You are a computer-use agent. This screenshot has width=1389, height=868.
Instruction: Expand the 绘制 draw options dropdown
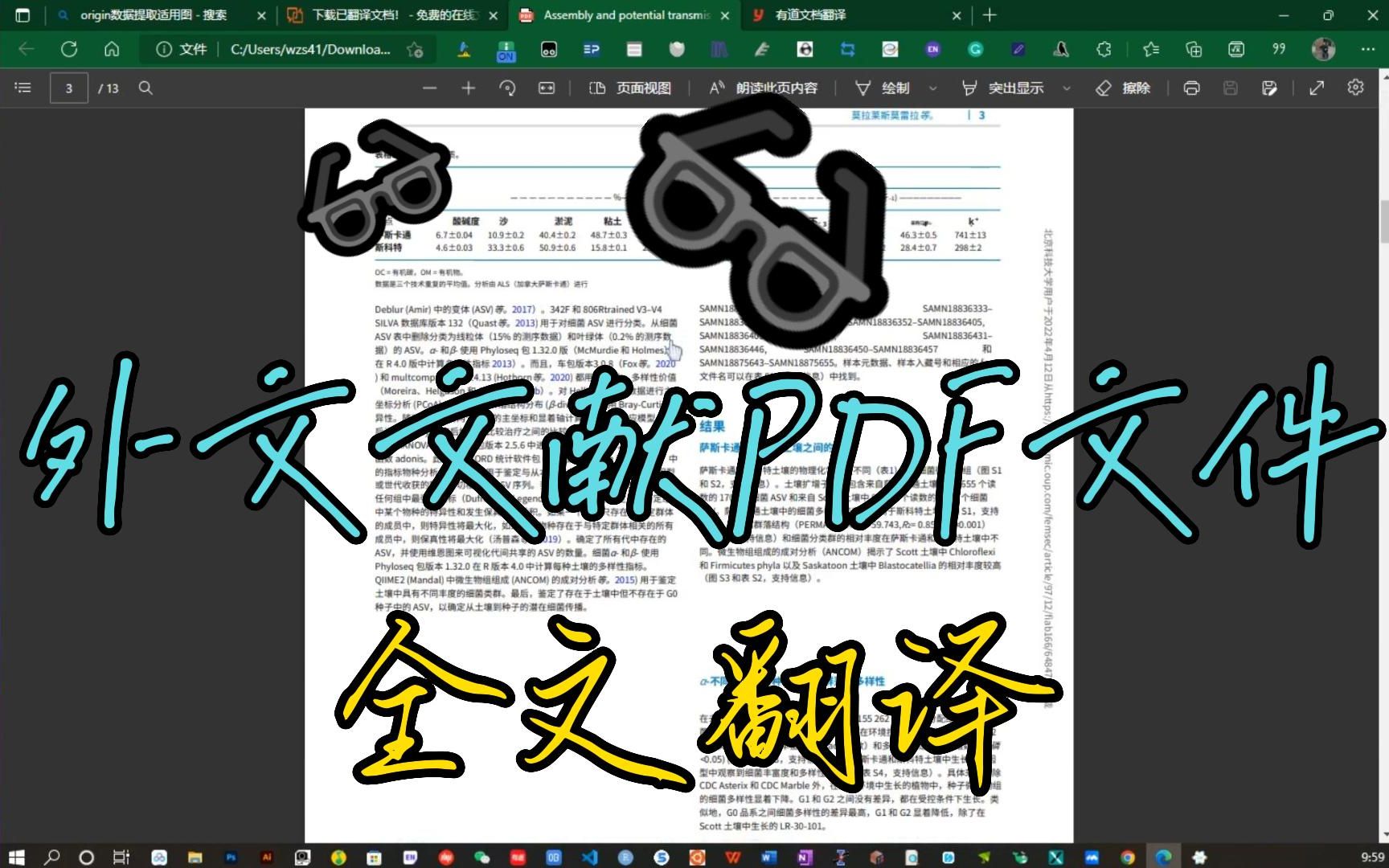932,88
